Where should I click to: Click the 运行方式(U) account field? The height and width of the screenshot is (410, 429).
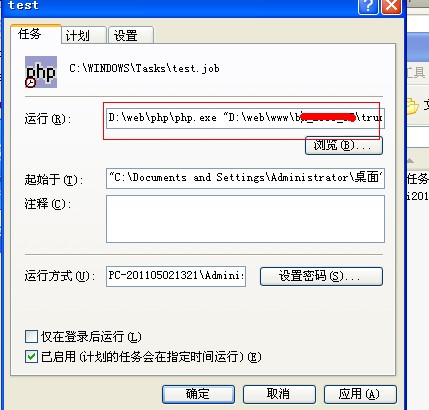click(176, 276)
